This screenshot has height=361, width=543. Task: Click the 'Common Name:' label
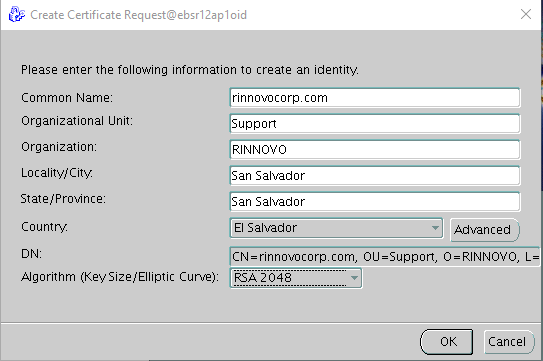click(x=67, y=98)
